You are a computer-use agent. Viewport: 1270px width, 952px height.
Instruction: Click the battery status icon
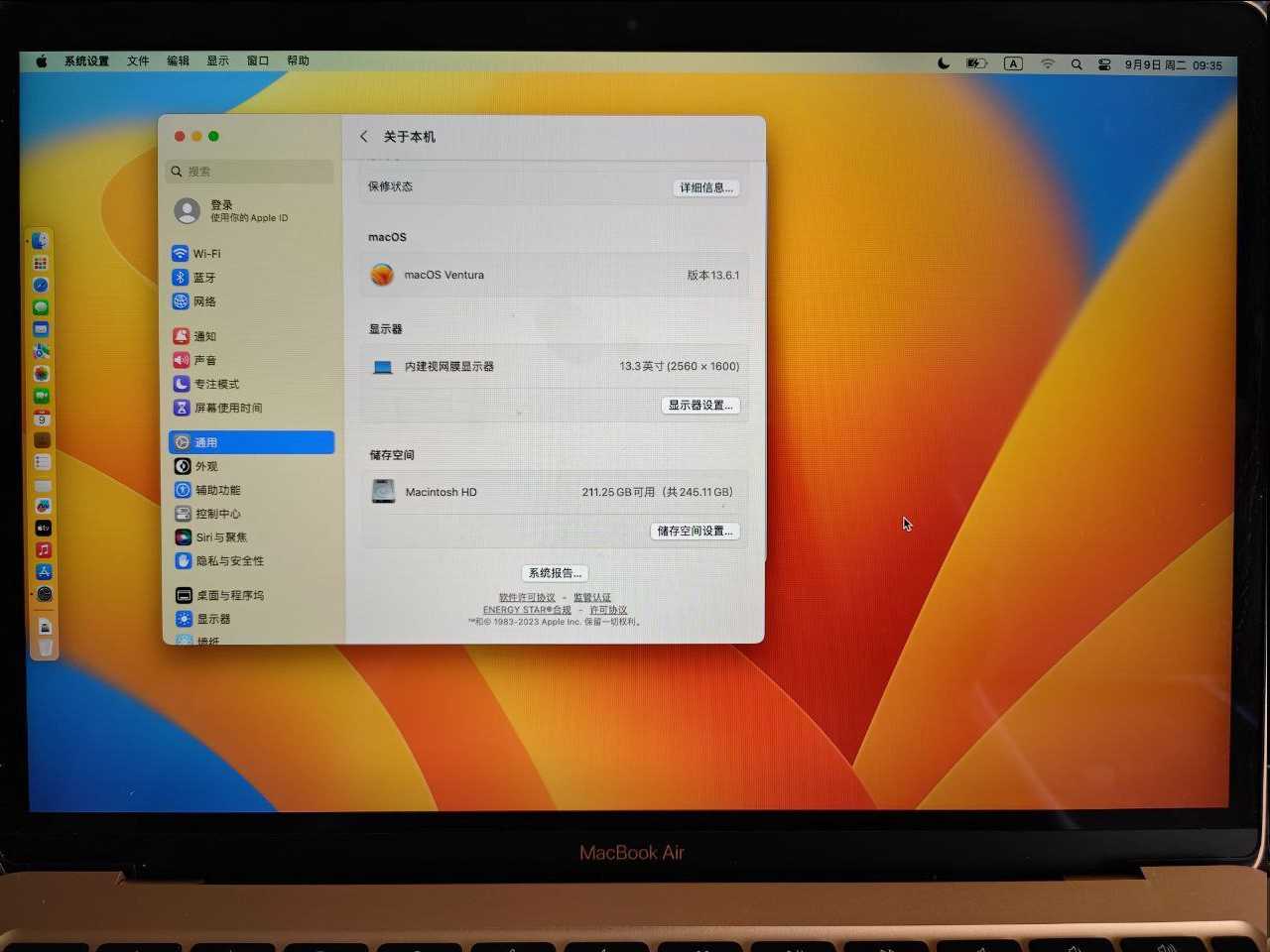point(976,63)
